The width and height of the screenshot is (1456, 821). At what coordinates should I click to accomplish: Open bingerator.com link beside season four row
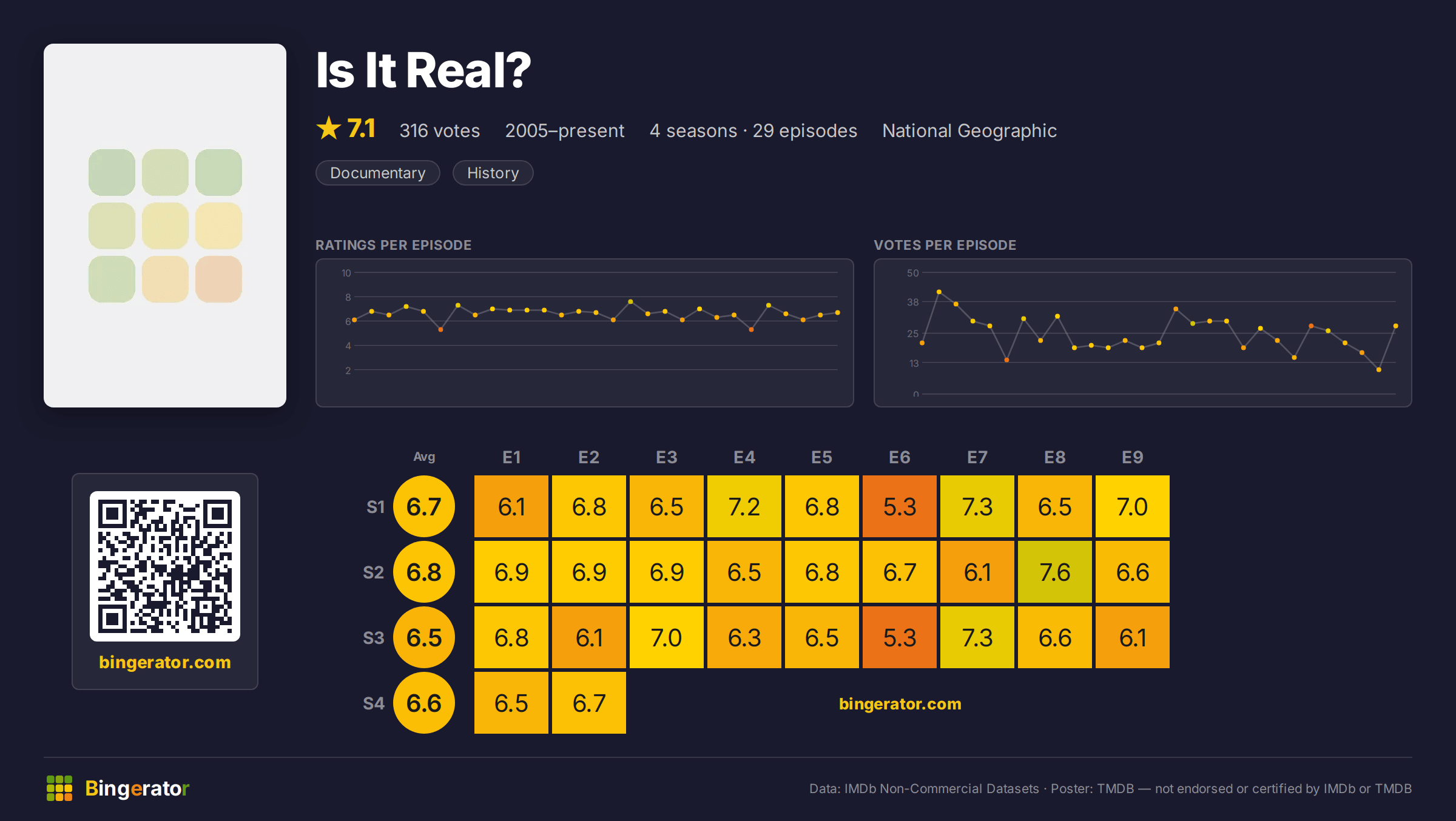coord(900,703)
